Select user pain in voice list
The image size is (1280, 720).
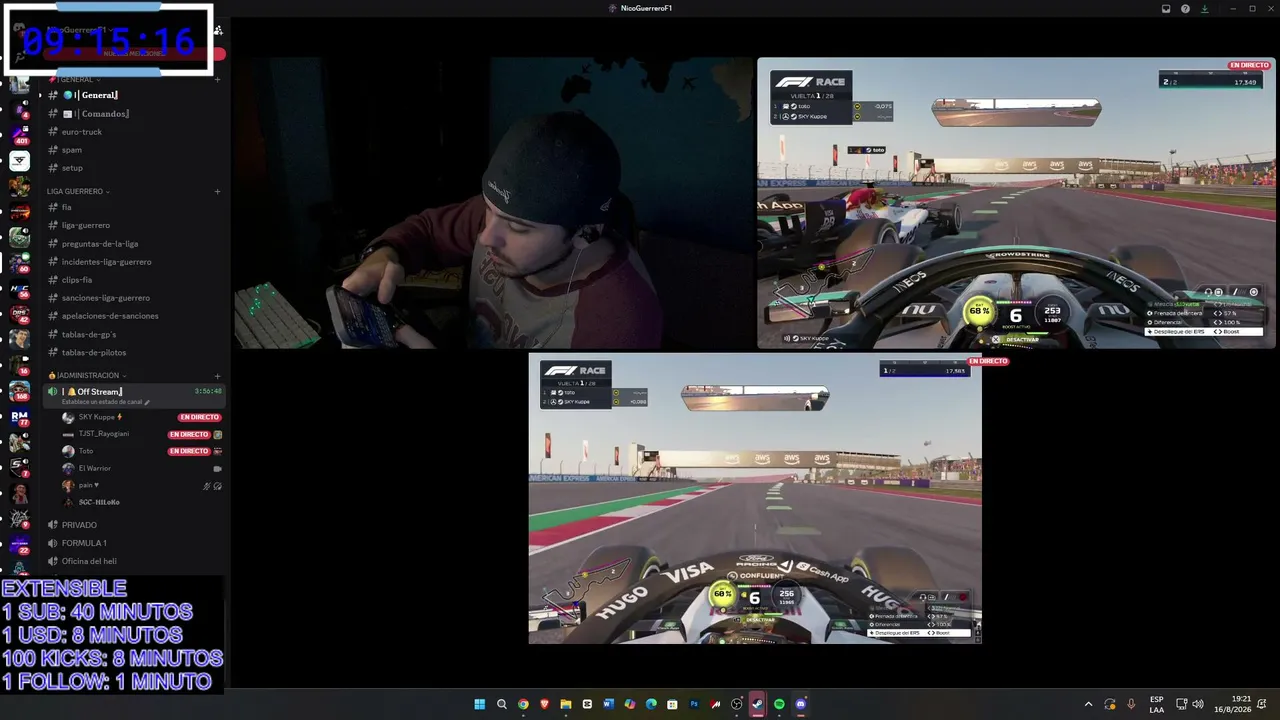click(81, 485)
